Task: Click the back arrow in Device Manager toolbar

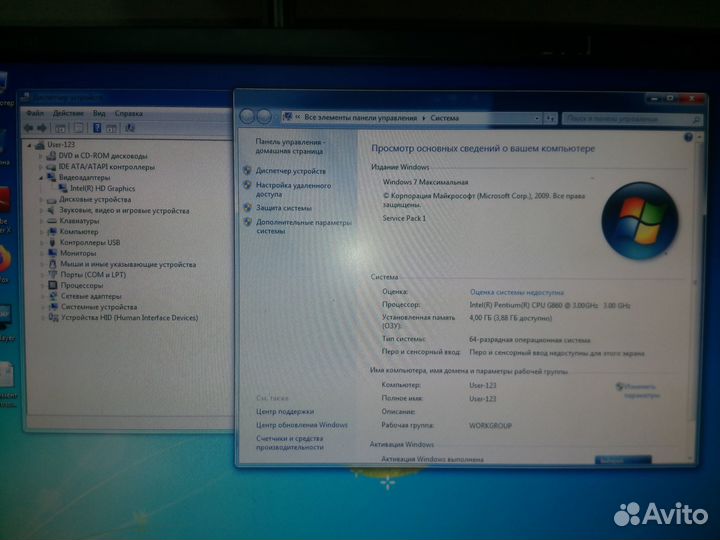Action: 28,128
